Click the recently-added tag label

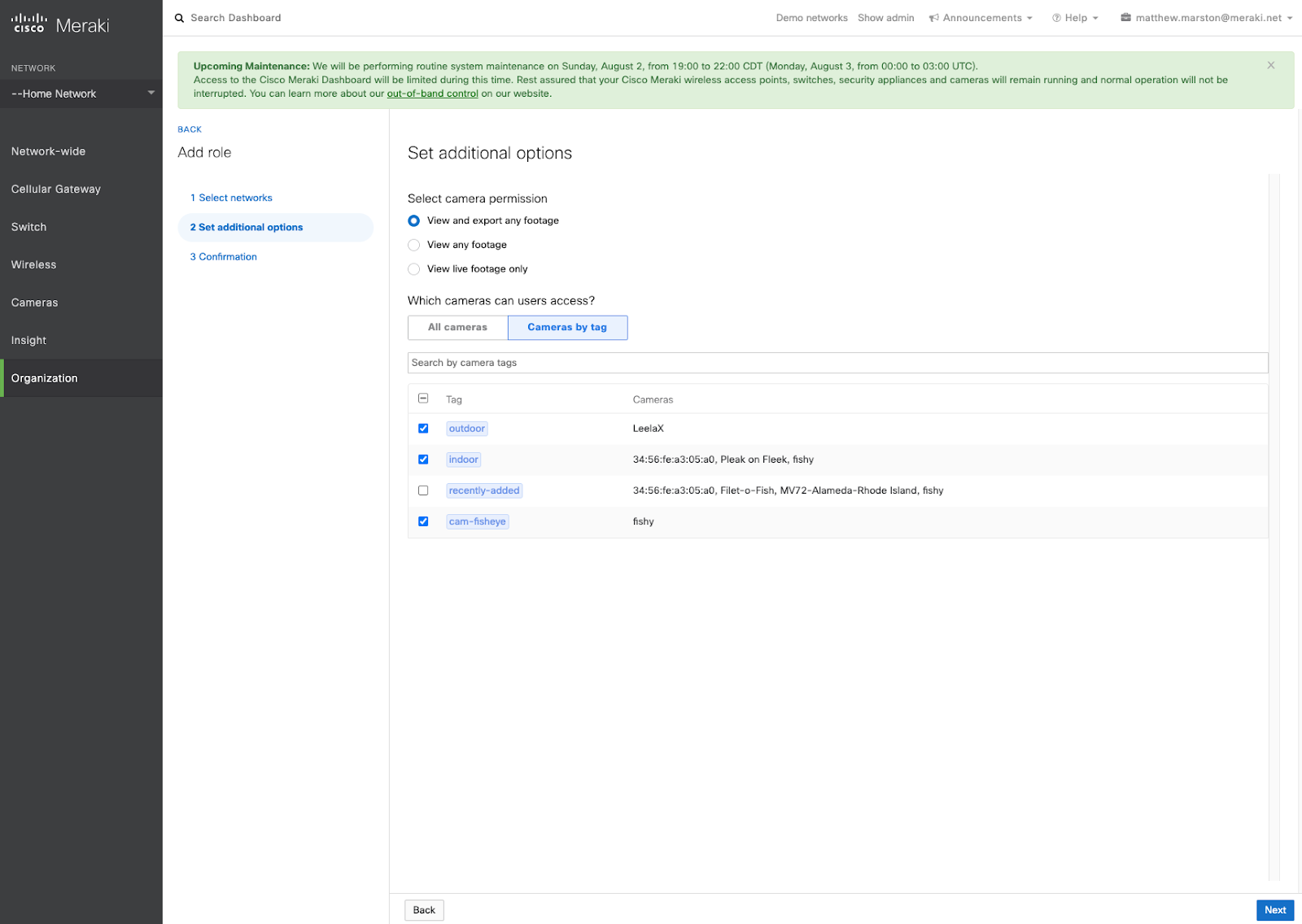pyautogui.click(x=484, y=490)
